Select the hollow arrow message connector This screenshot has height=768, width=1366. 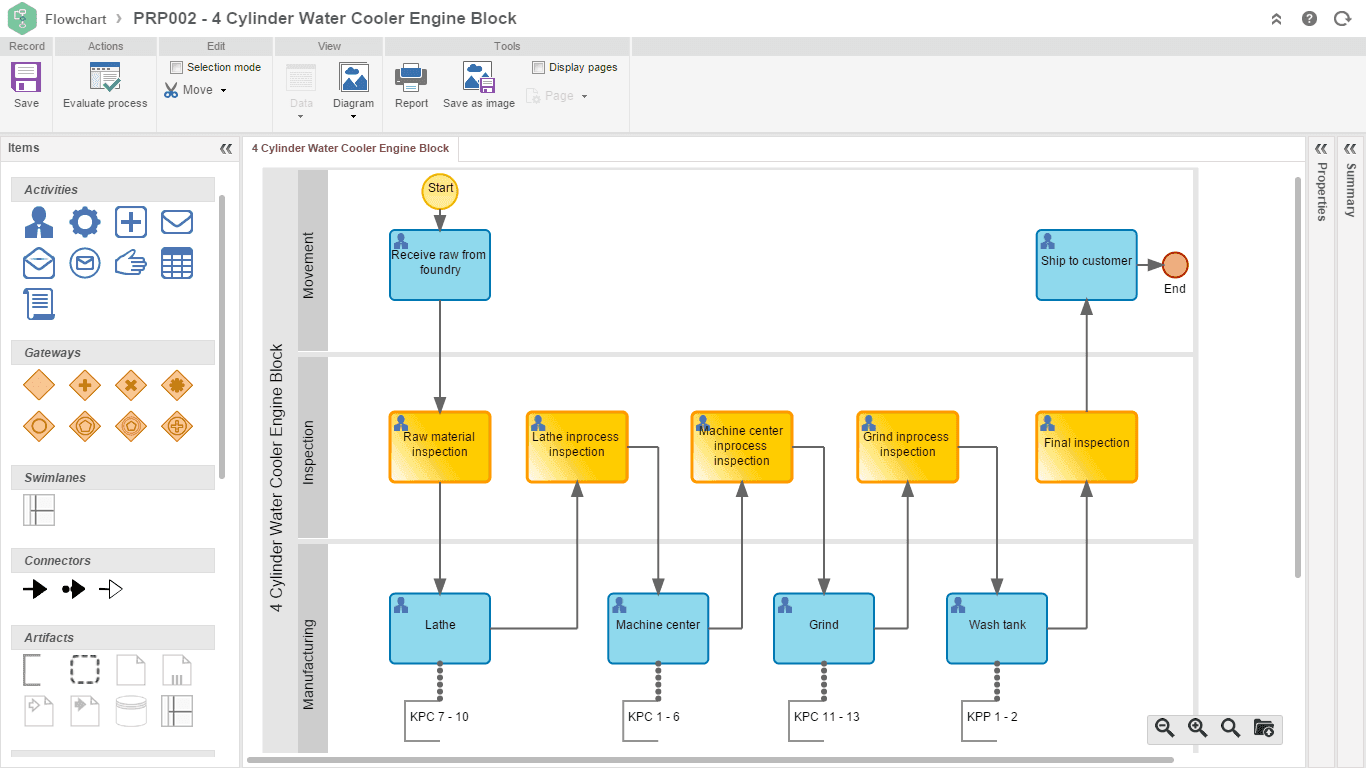click(x=111, y=589)
